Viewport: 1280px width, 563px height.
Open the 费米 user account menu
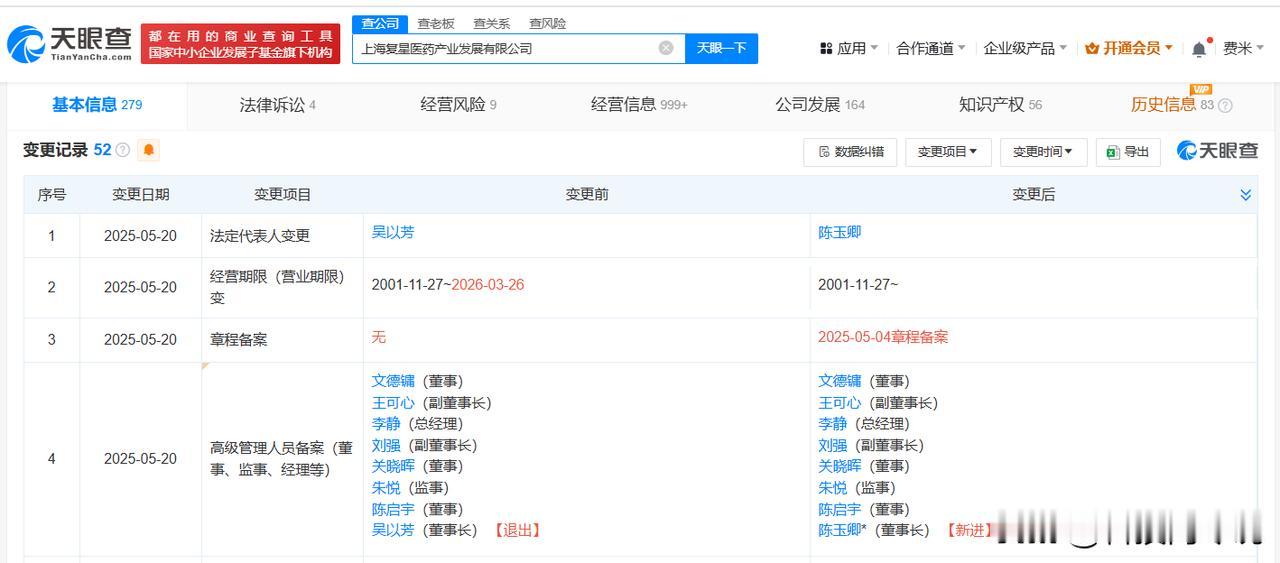tap(1244, 48)
